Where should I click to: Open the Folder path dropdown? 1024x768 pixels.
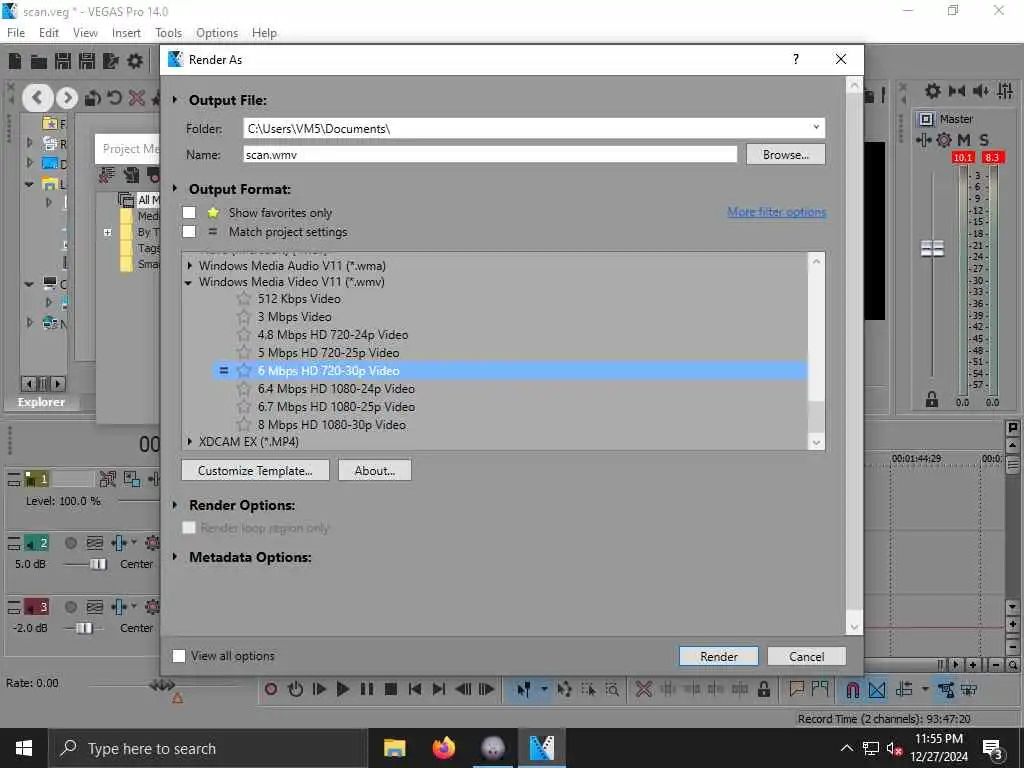pyautogui.click(x=816, y=127)
